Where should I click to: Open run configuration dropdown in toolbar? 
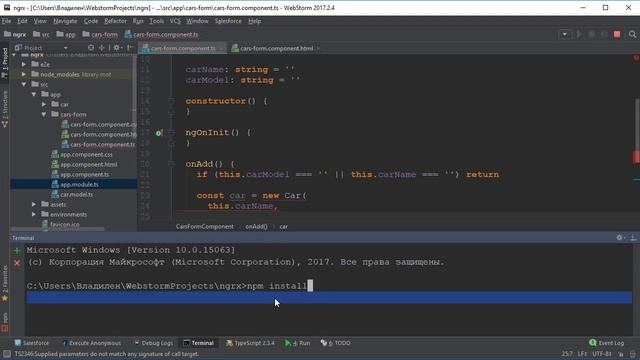[564, 34]
